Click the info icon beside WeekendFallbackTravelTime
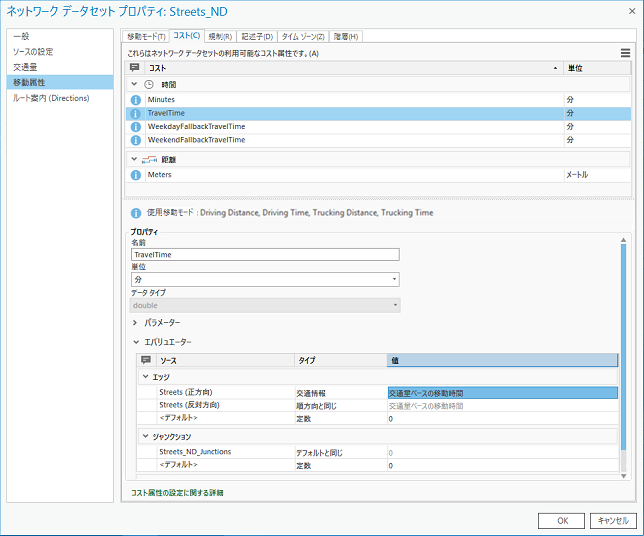The image size is (644, 536). pyautogui.click(x=135, y=140)
